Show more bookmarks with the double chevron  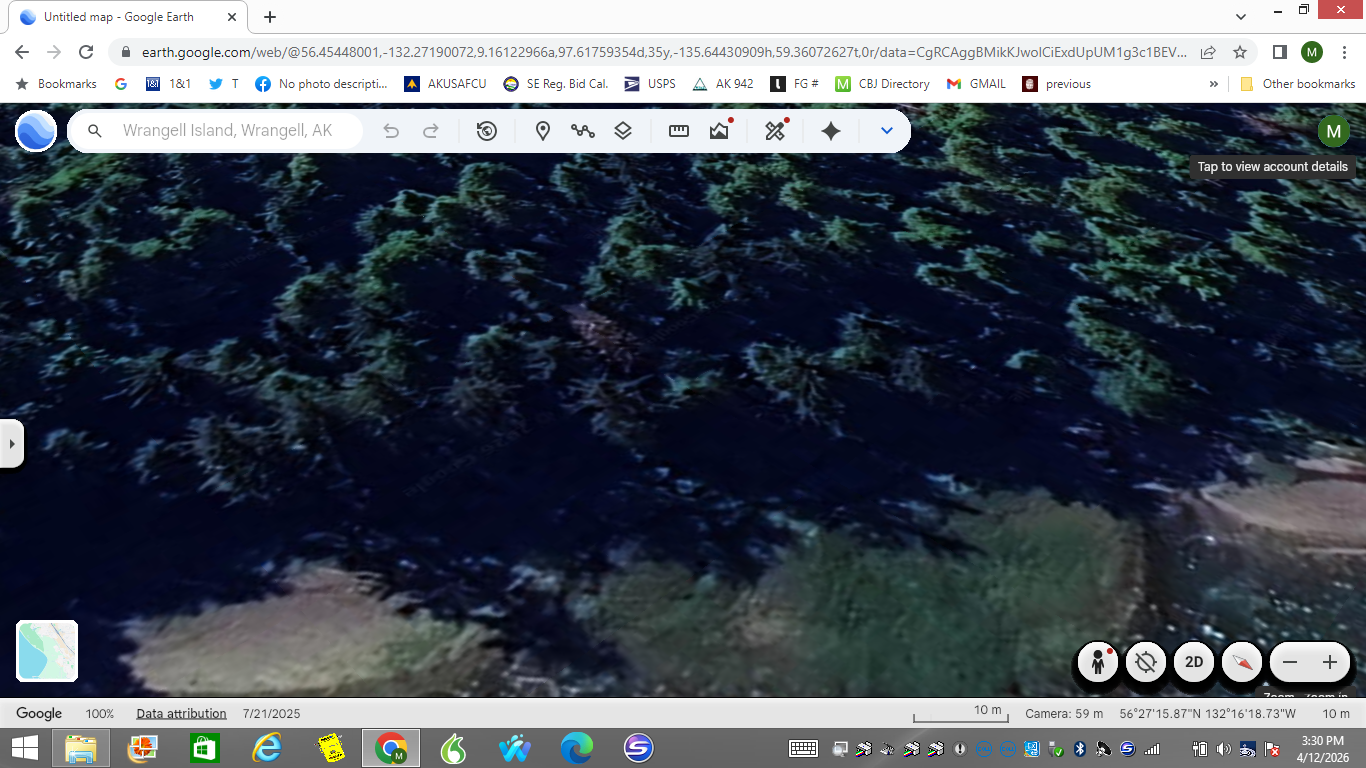click(x=1214, y=84)
